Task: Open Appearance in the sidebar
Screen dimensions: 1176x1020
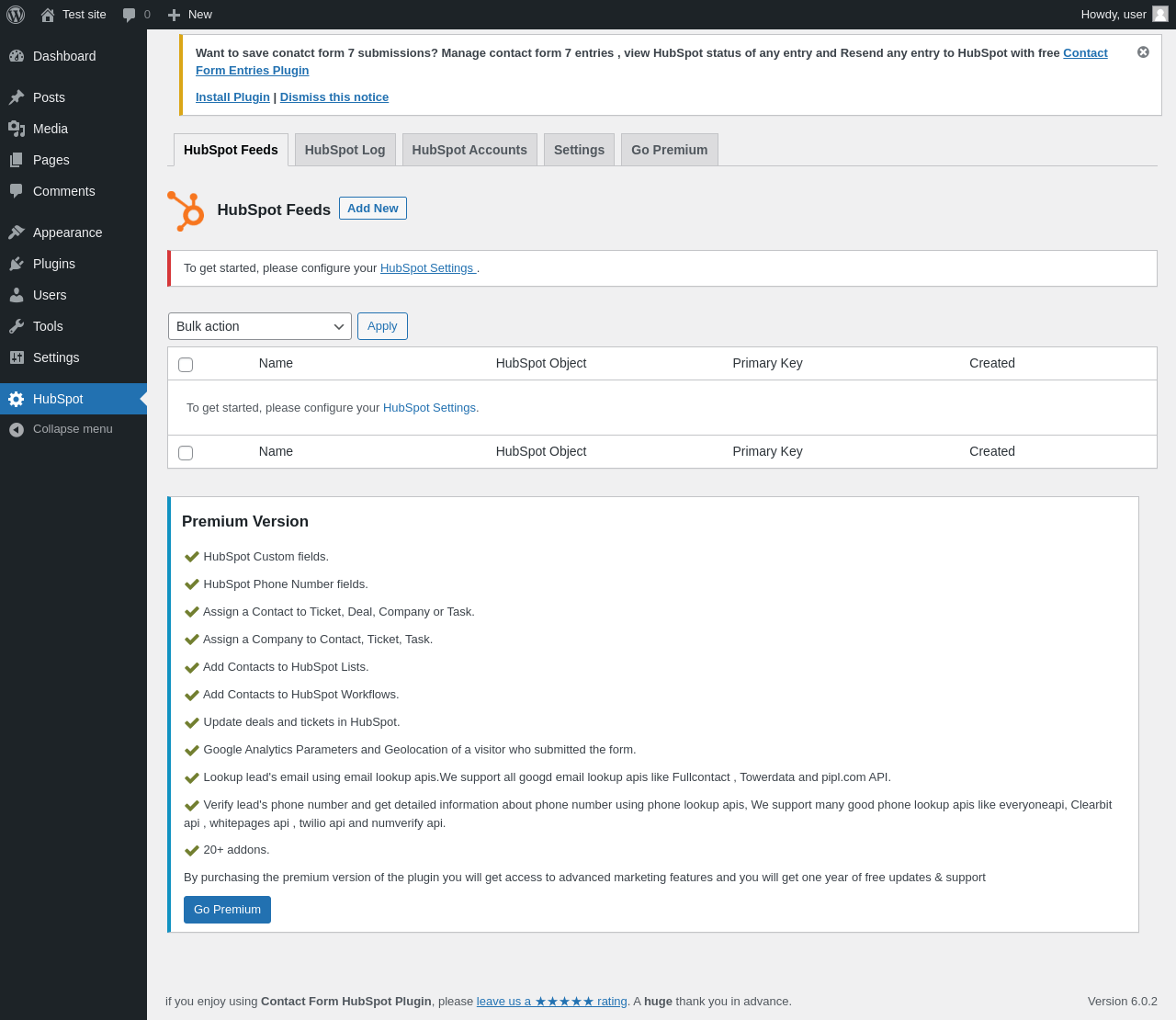Action: [x=67, y=232]
